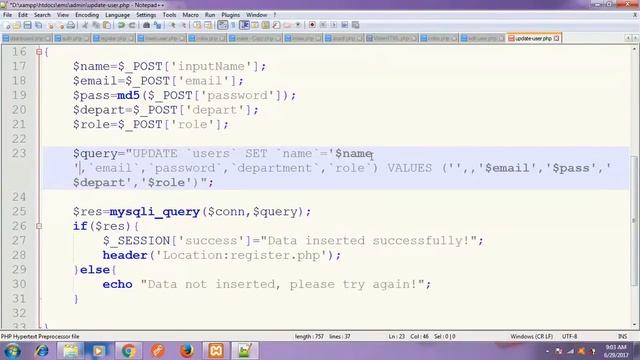Viewport: 640px width, 360px height.
Task: Click the md5 function on line 19
Action: point(129,96)
